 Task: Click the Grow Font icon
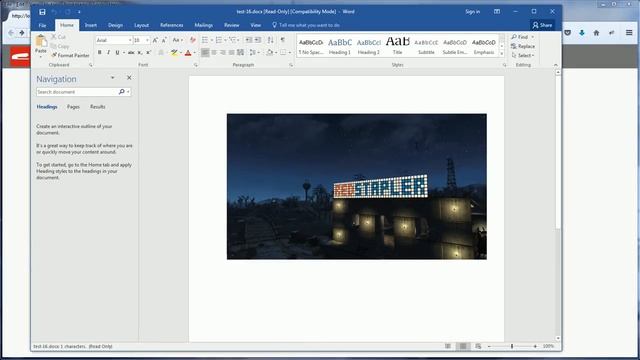[155, 40]
